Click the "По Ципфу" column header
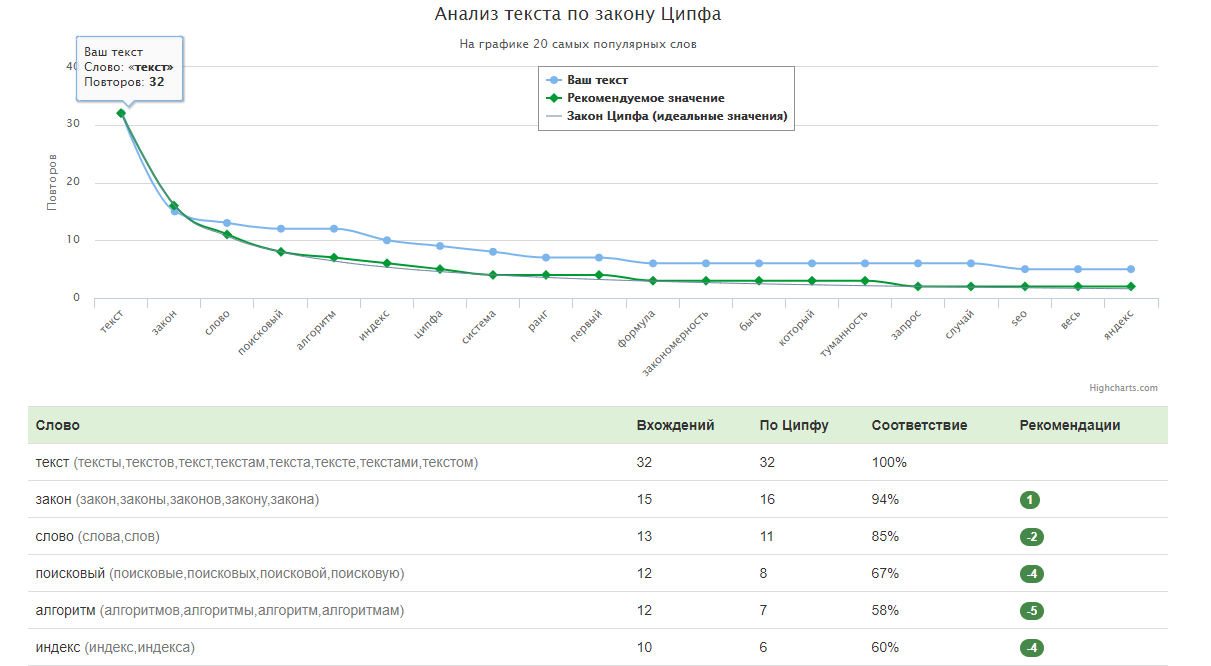 [794, 425]
